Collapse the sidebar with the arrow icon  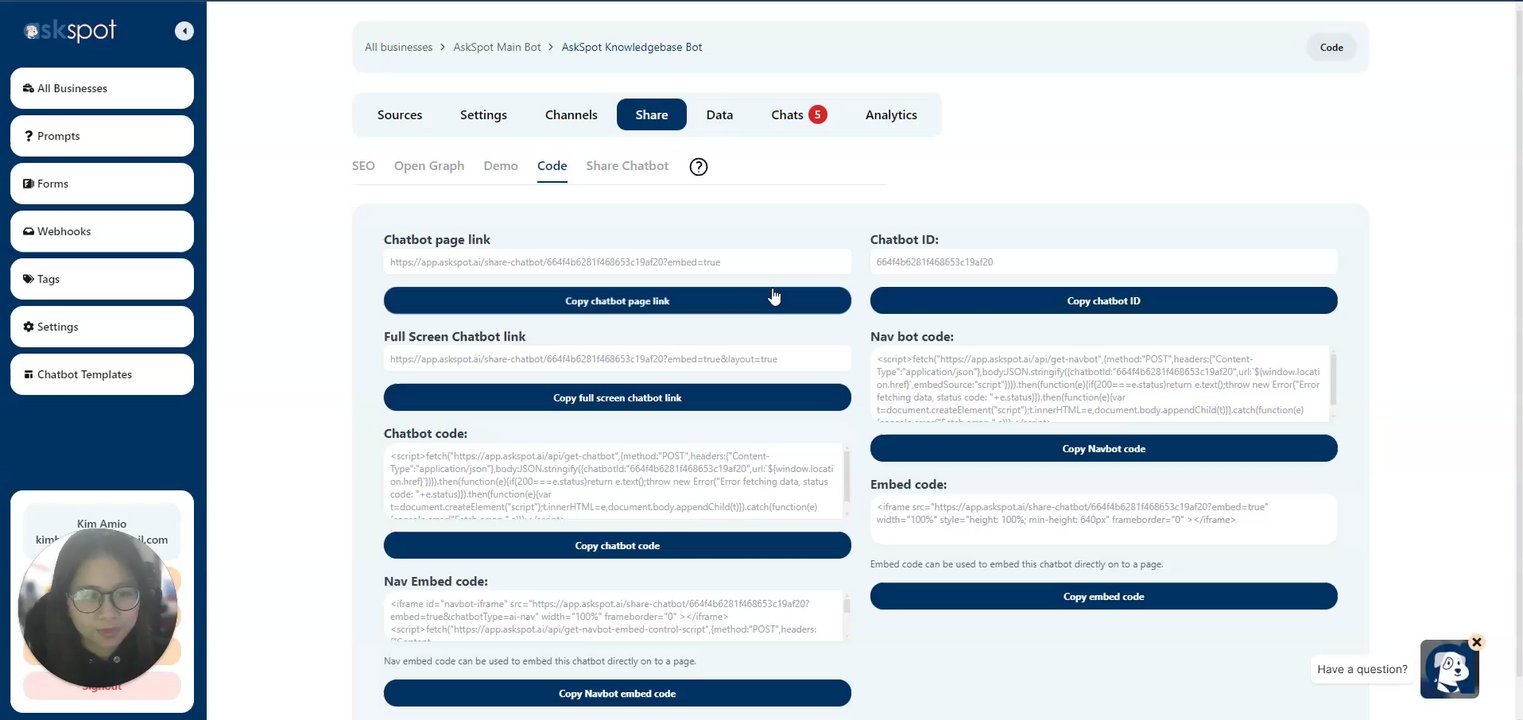pos(184,31)
